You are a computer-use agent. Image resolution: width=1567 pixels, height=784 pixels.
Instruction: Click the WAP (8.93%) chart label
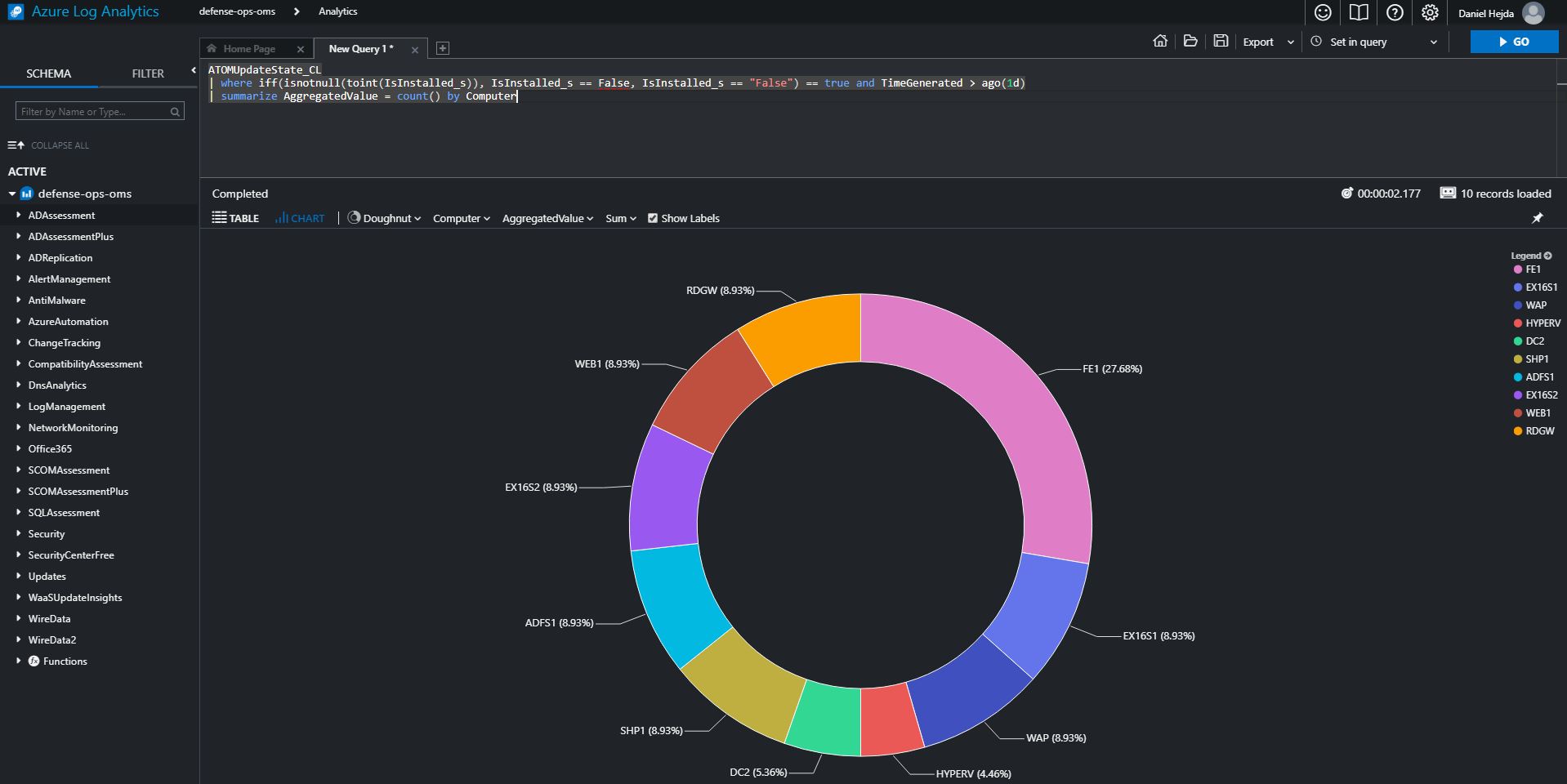[x=1056, y=737]
